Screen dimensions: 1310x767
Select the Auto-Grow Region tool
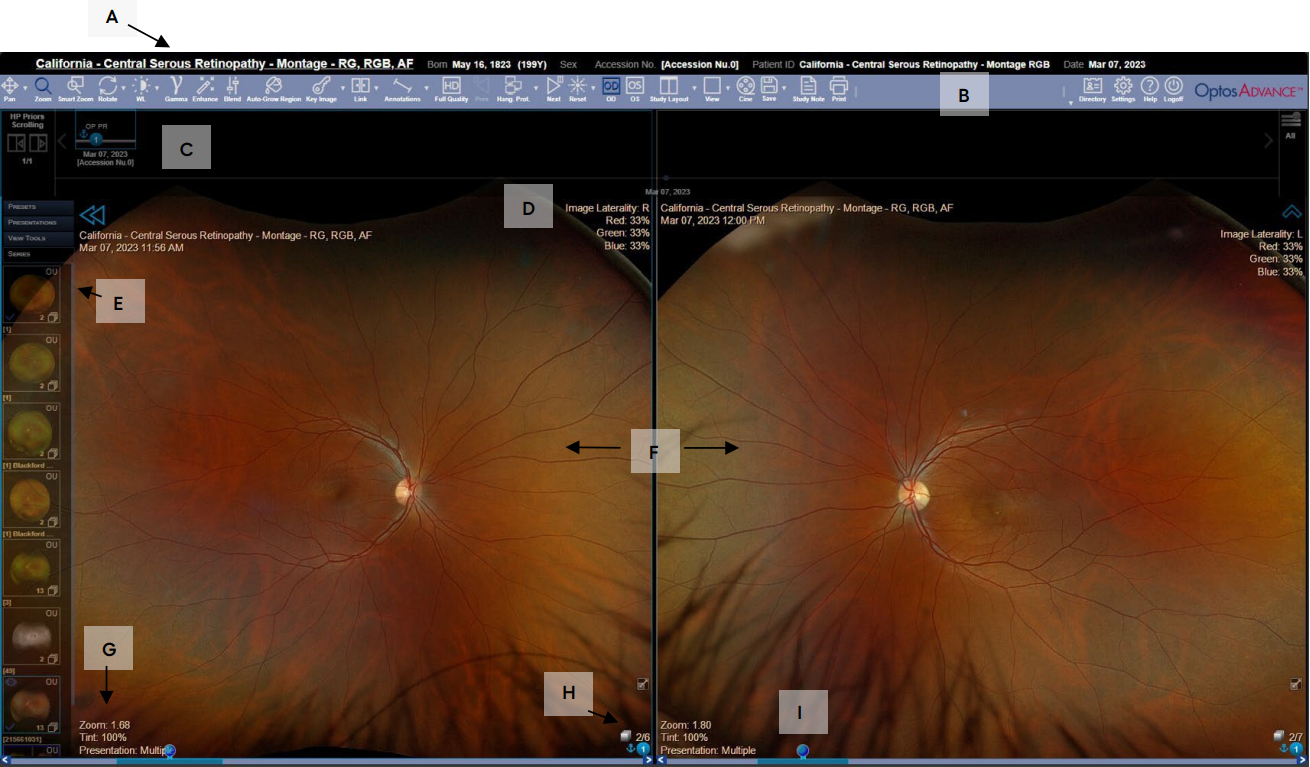[274, 87]
